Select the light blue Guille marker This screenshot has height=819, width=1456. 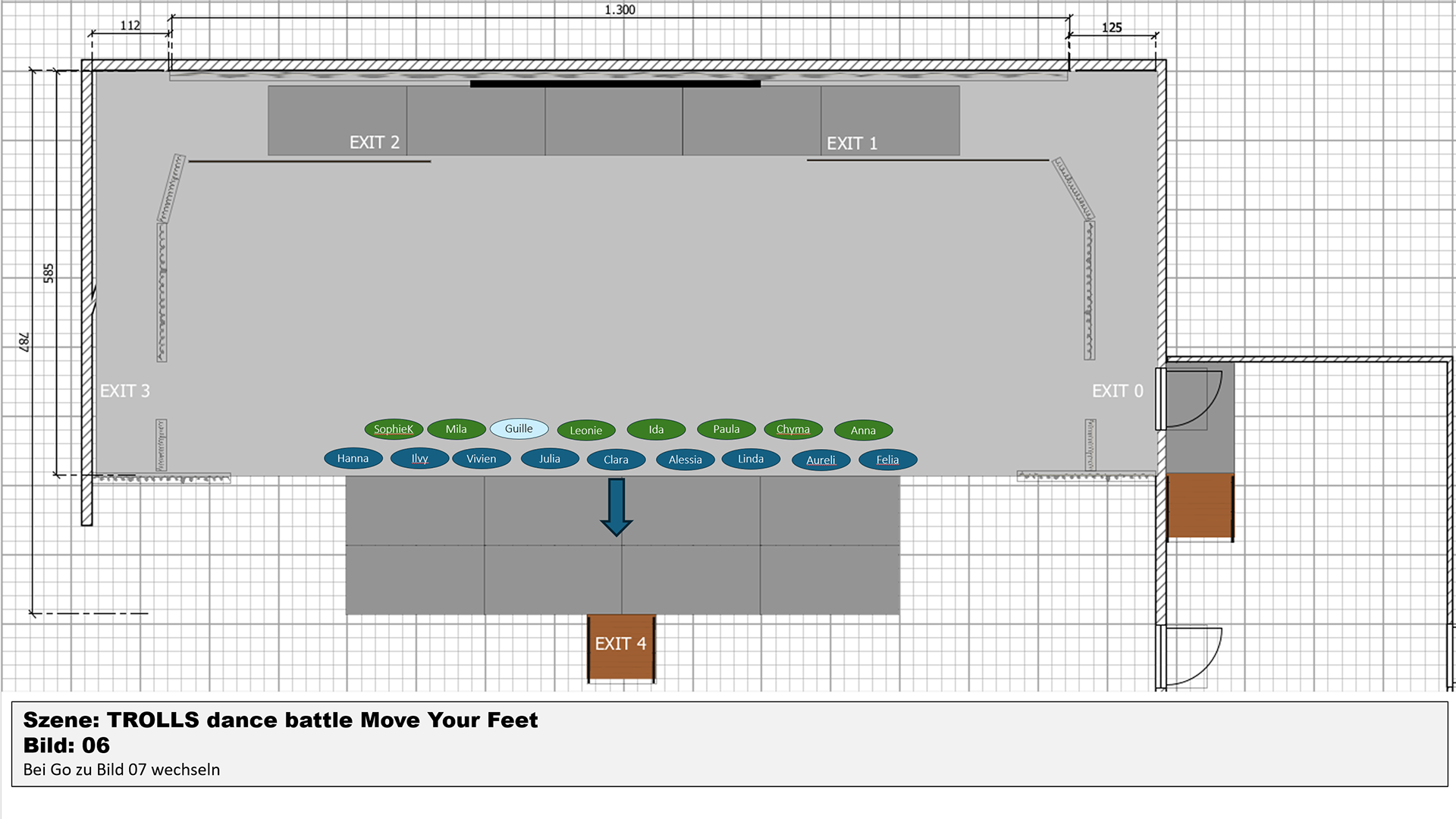[519, 429]
